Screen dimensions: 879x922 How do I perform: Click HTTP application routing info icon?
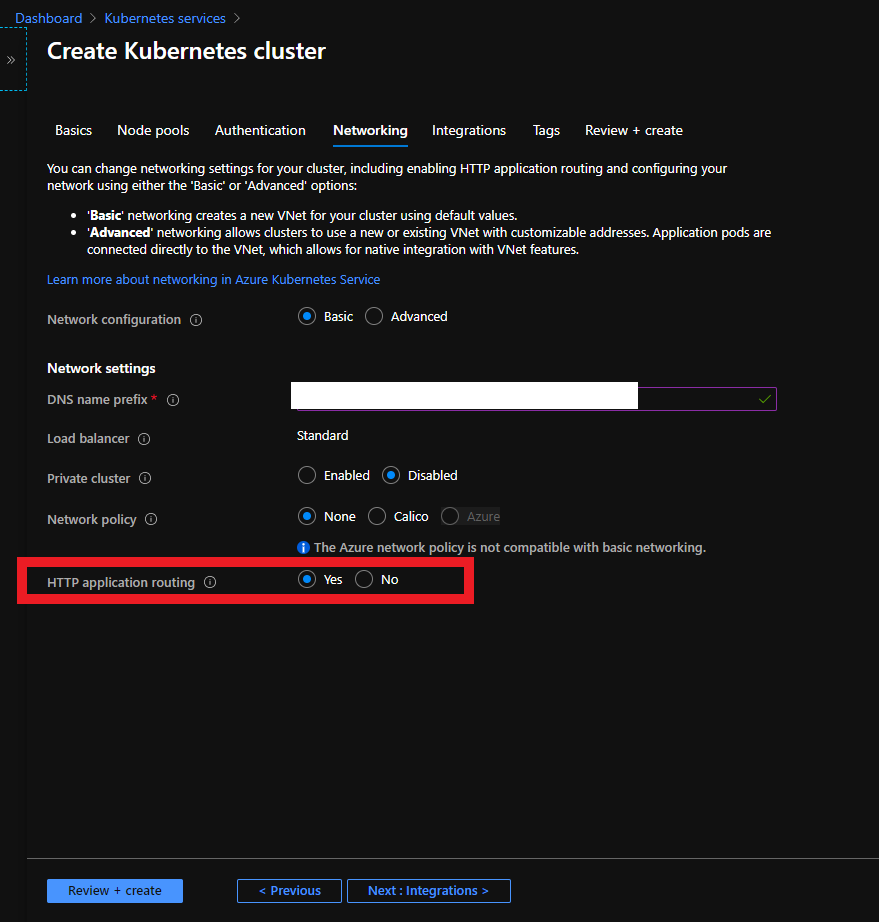(x=210, y=582)
